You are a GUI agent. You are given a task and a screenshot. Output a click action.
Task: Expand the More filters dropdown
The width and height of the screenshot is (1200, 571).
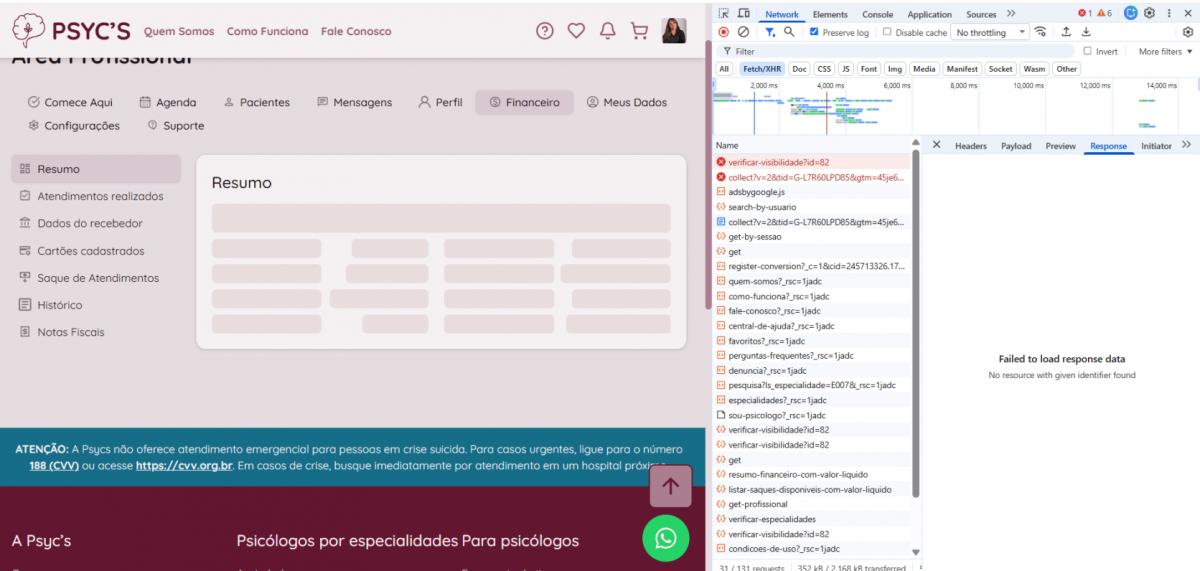(1166, 51)
